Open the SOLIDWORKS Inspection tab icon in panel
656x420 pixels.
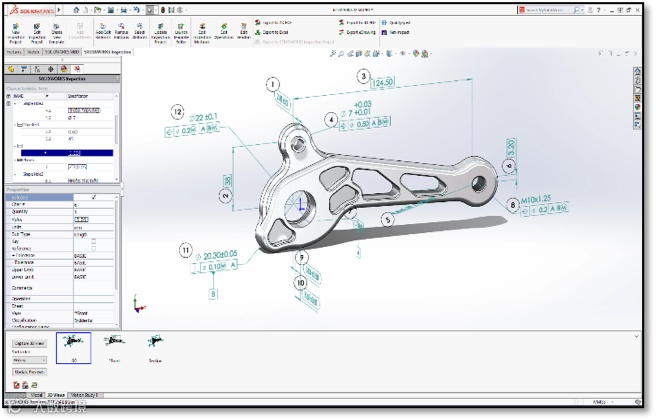click(x=77, y=69)
